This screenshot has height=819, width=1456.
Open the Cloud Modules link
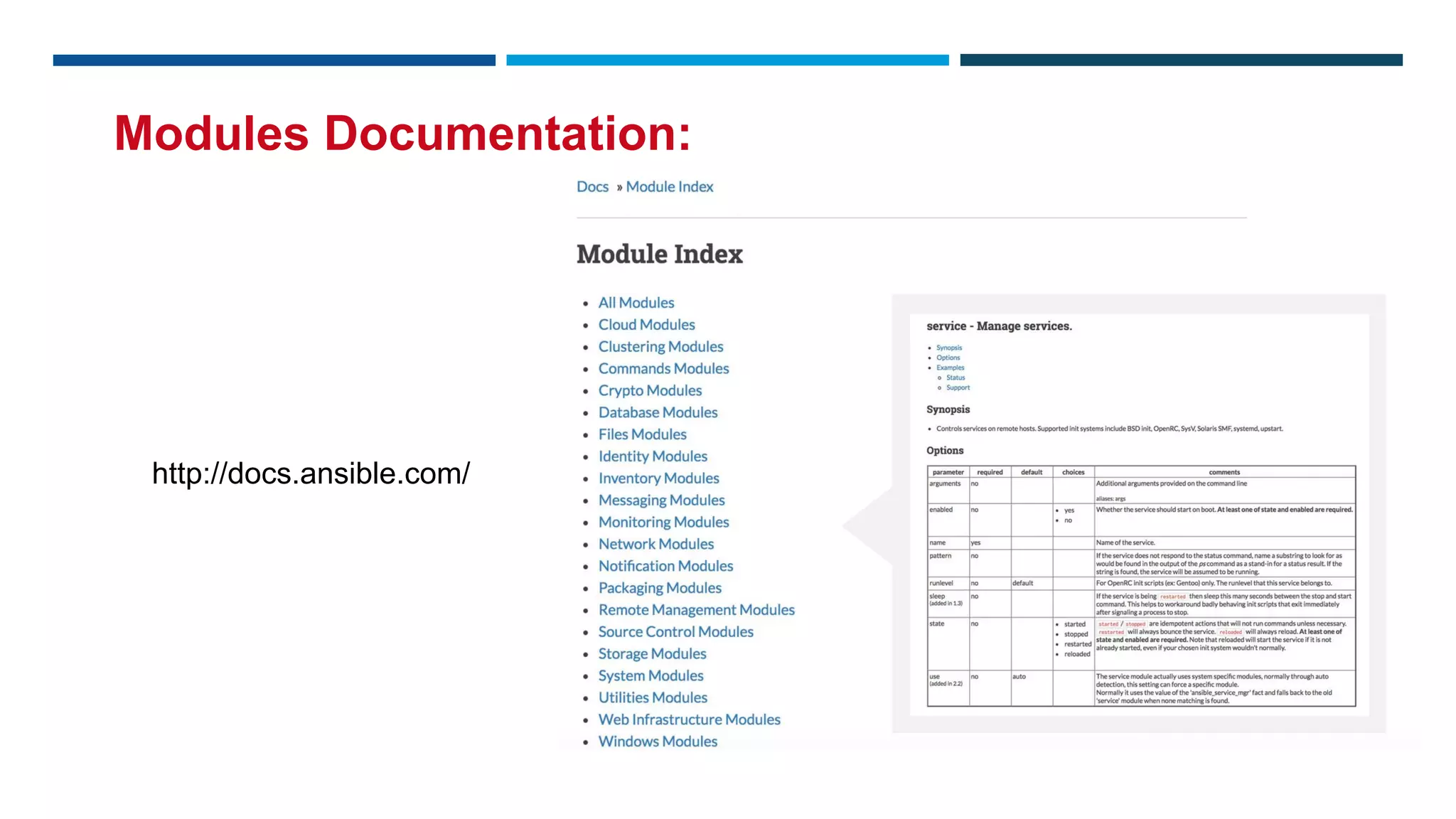(646, 325)
